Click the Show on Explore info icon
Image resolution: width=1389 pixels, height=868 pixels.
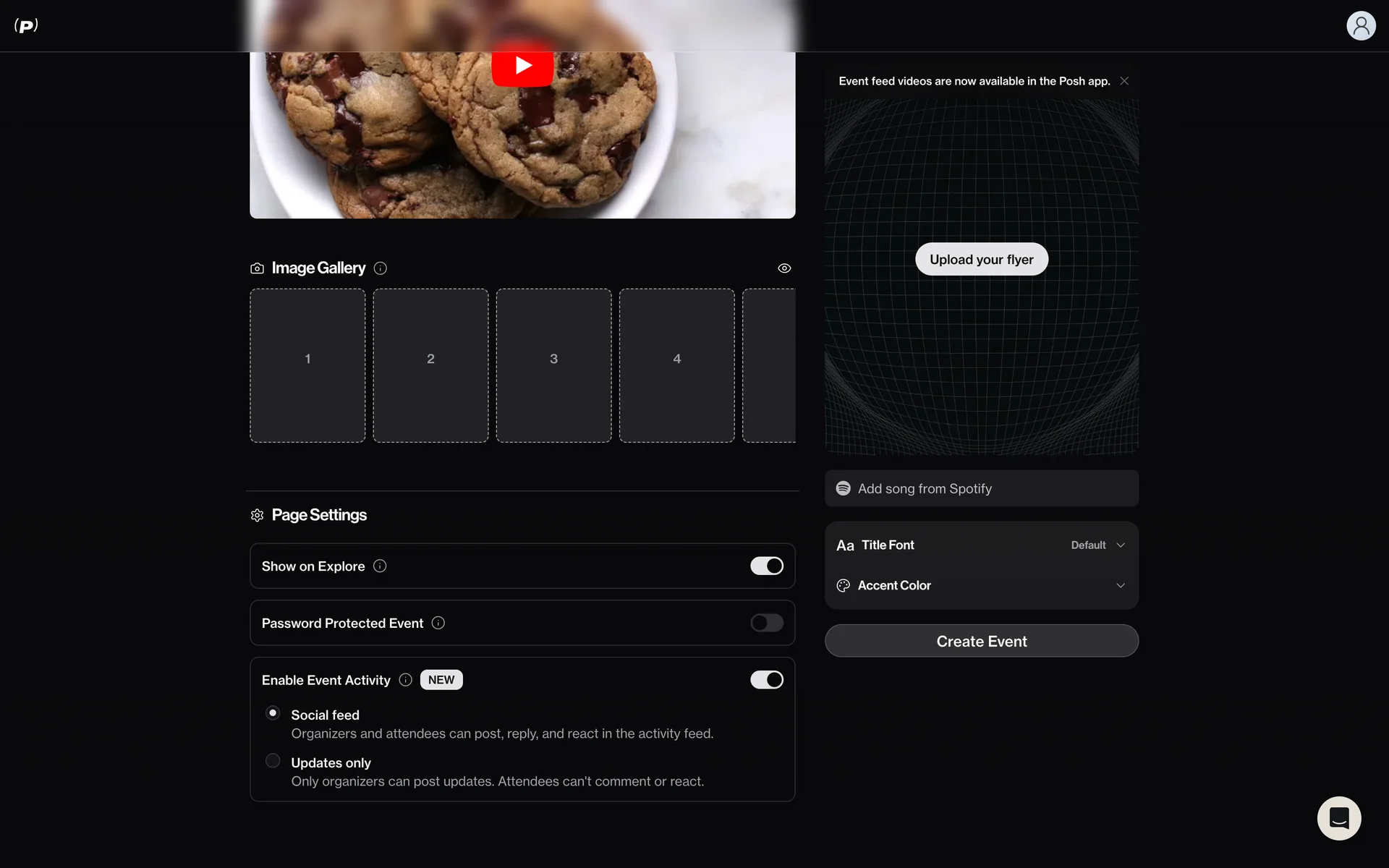pos(380,566)
